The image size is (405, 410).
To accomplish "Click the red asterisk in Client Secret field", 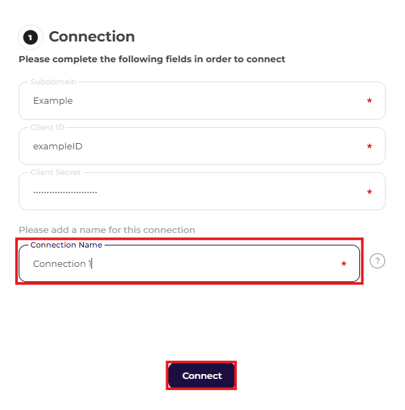I will tap(369, 191).
